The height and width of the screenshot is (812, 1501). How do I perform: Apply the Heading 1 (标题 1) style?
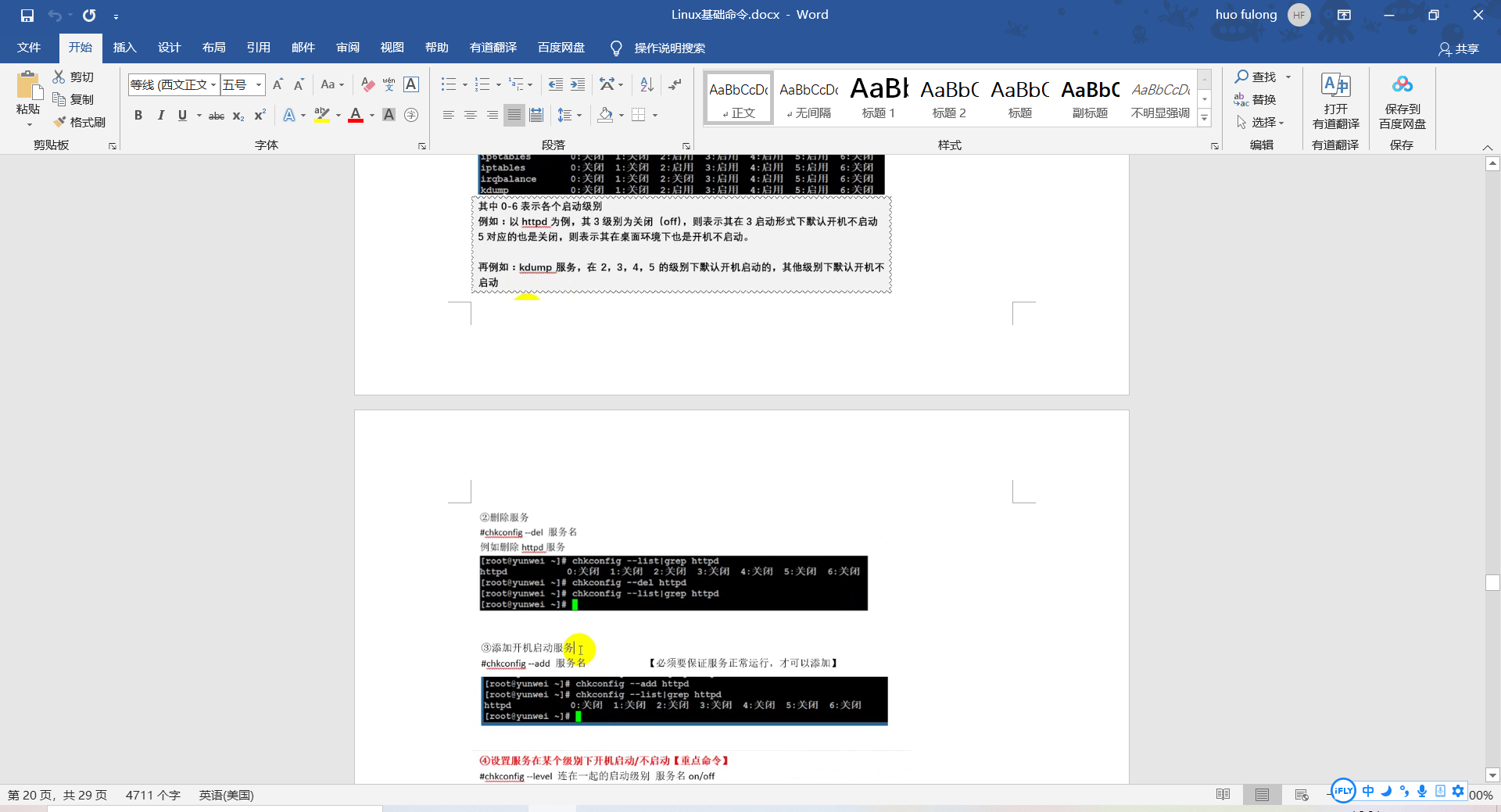pos(879,97)
